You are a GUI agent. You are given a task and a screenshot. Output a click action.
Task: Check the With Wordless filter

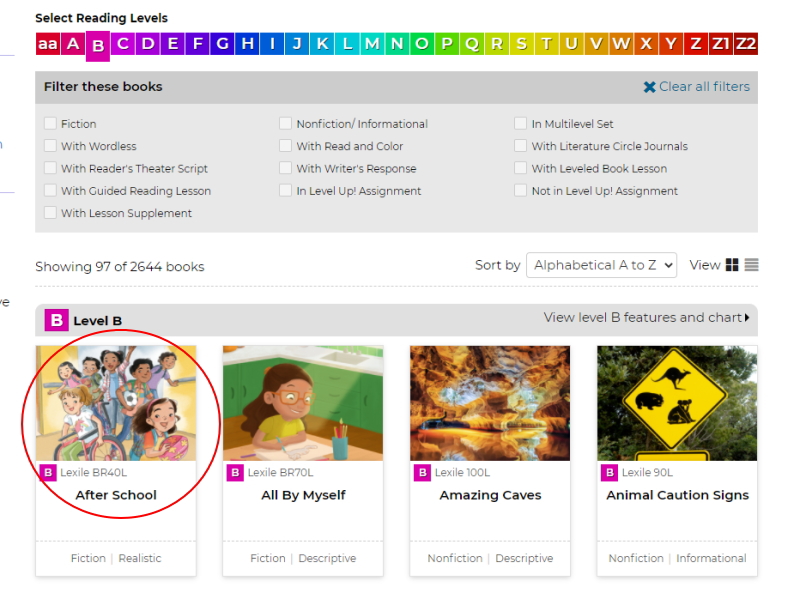tap(50, 146)
